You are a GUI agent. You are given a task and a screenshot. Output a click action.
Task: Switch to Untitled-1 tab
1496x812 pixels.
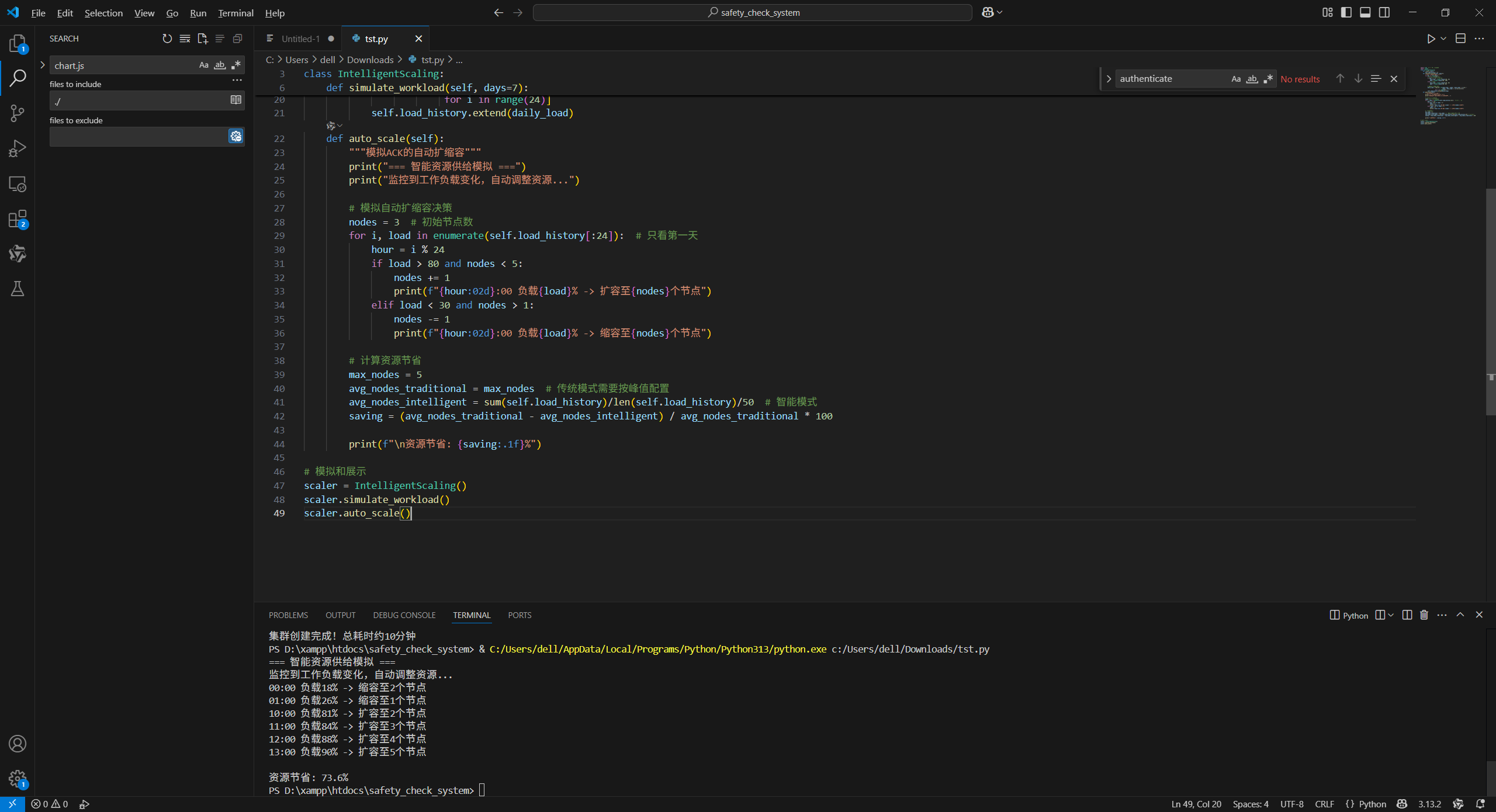click(x=300, y=39)
